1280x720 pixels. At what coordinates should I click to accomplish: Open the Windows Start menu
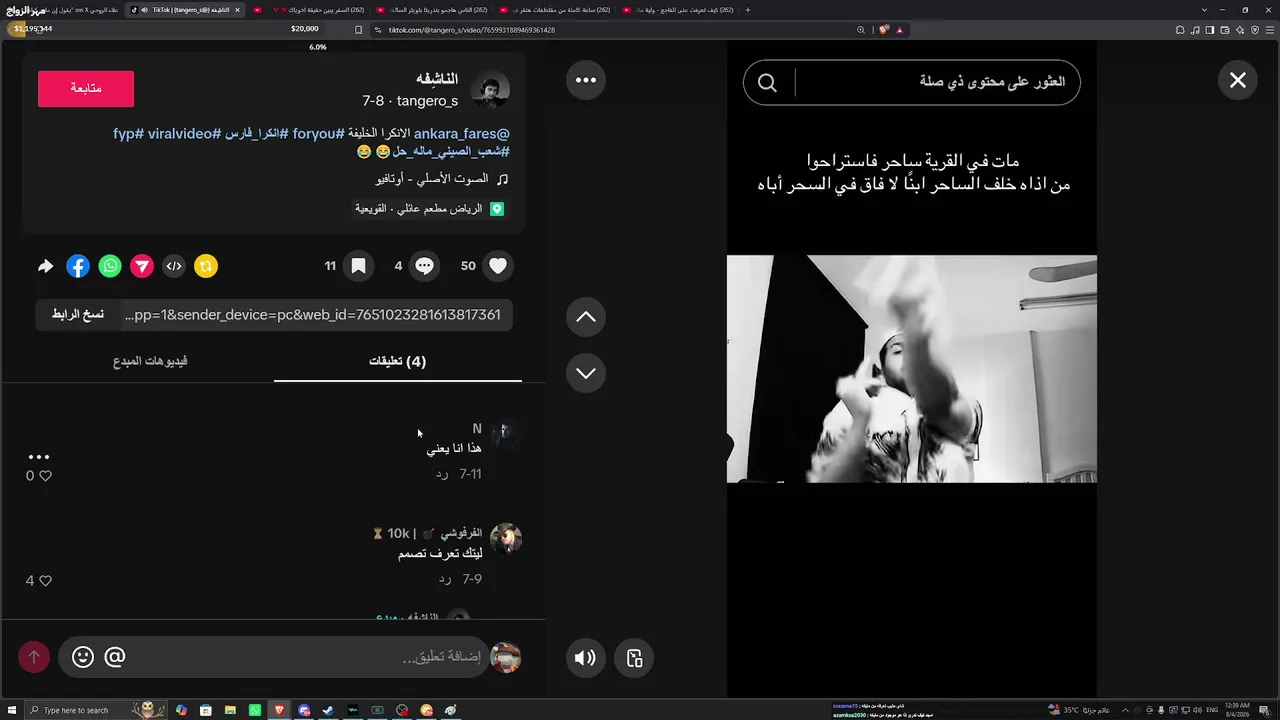click(11, 710)
